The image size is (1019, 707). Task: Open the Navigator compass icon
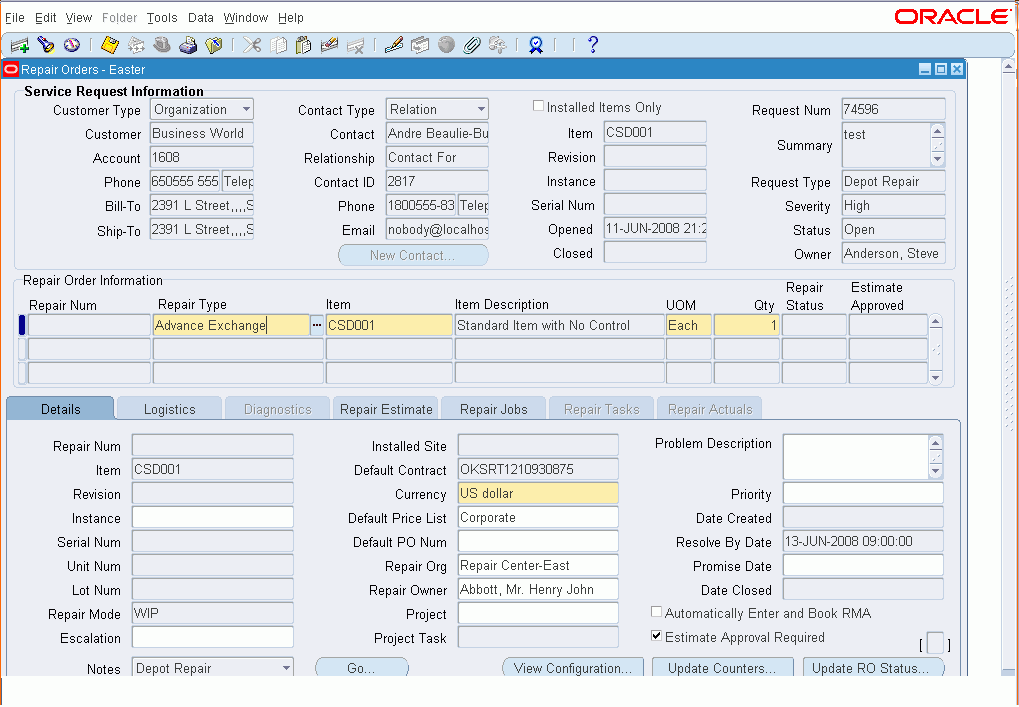71,45
